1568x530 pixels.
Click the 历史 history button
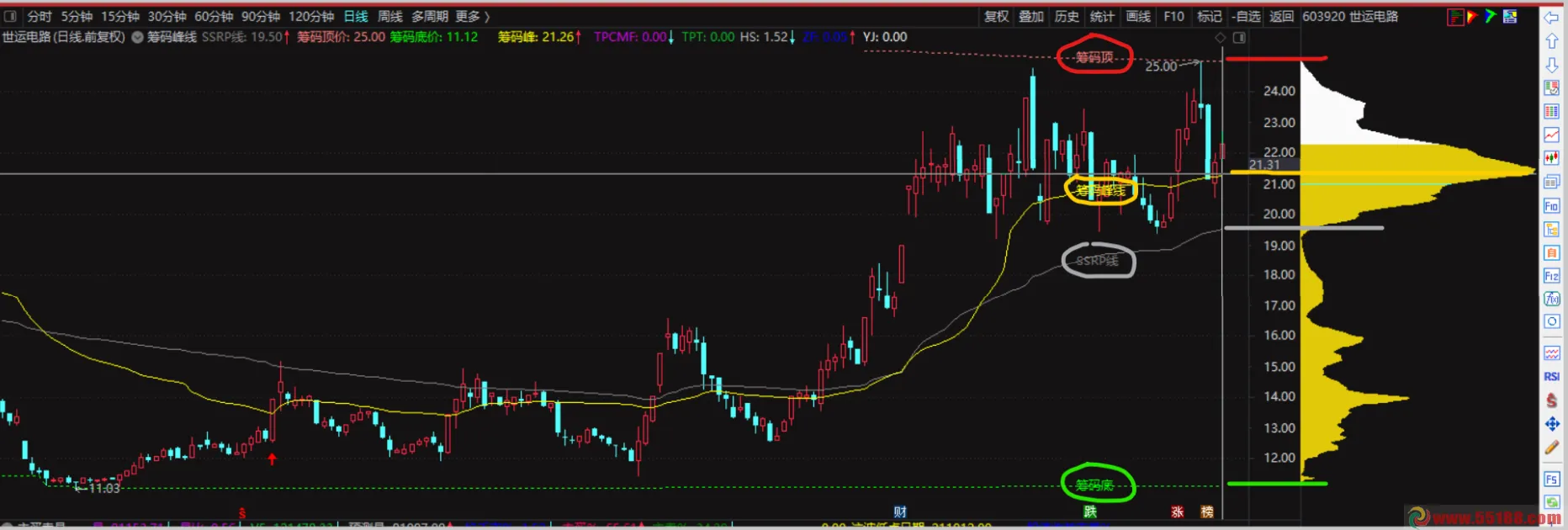(x=1067, y=16)
